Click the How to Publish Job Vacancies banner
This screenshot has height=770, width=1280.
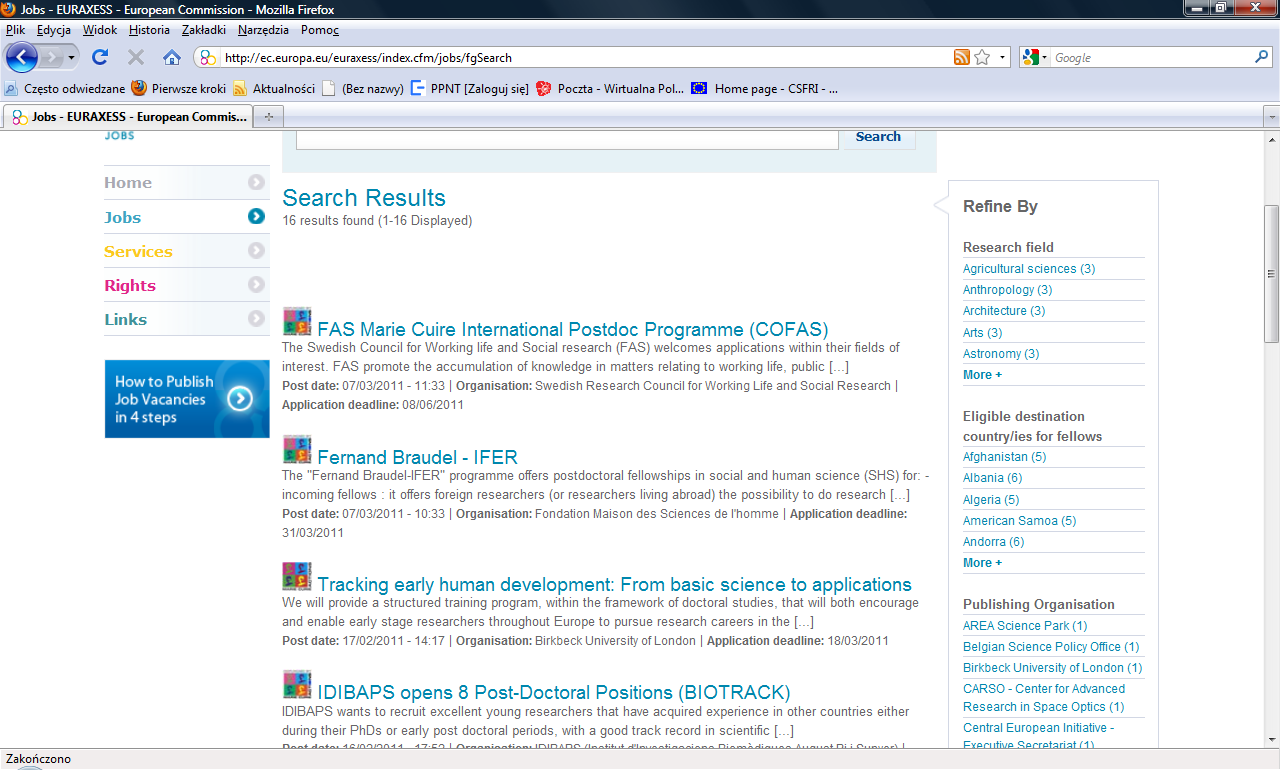[187, 399]
